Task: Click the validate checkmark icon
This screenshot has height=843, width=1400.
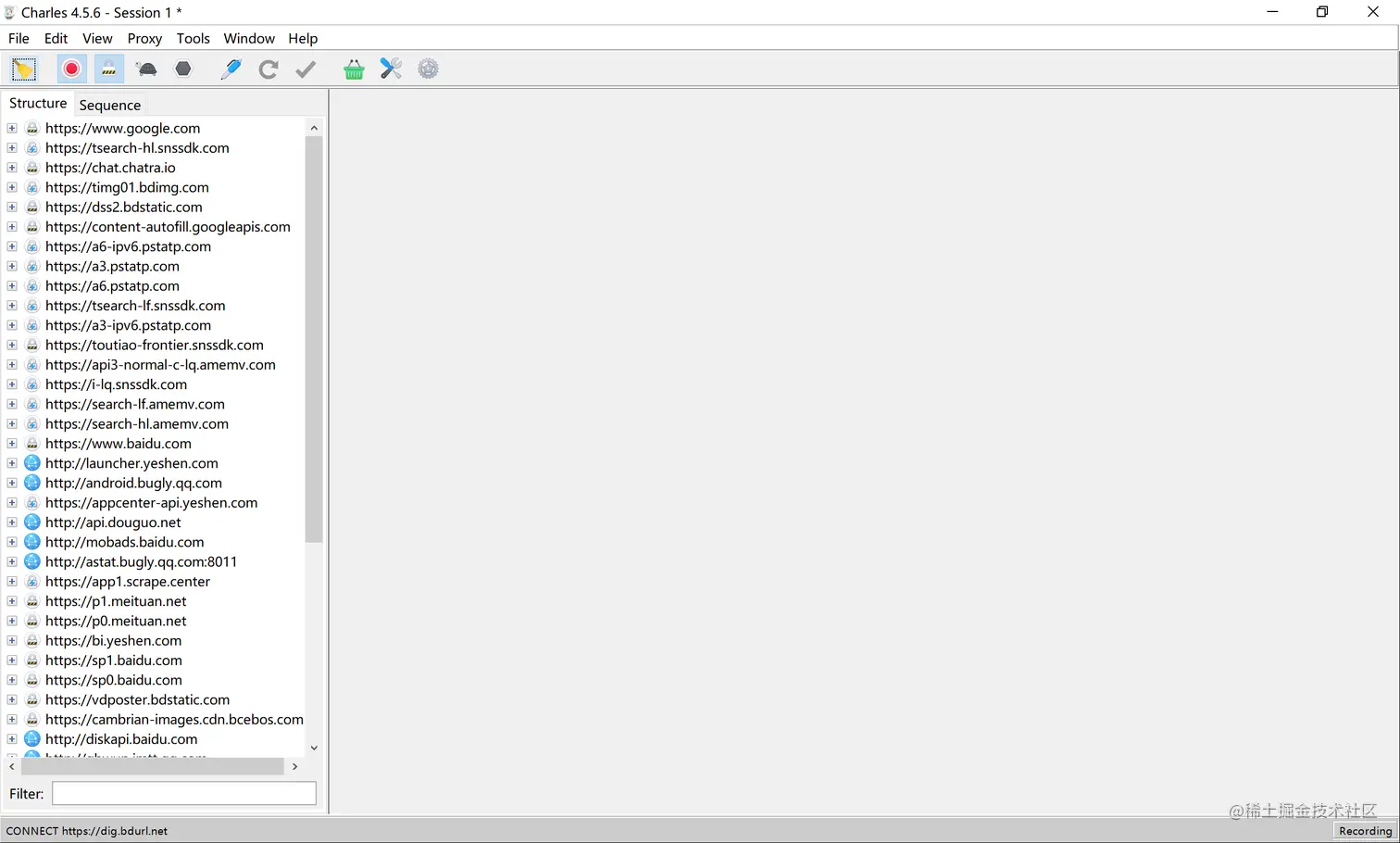Action: click(306, 69)
